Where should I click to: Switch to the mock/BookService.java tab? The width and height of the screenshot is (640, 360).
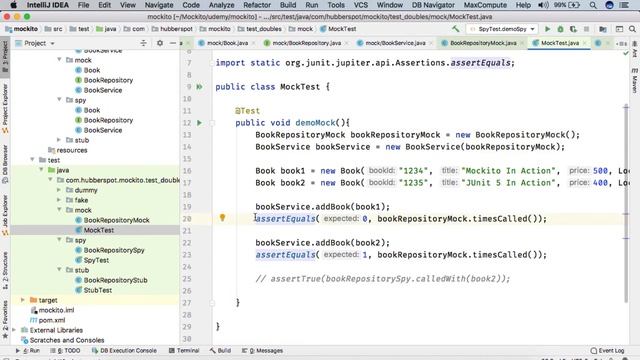coord(395,43)
